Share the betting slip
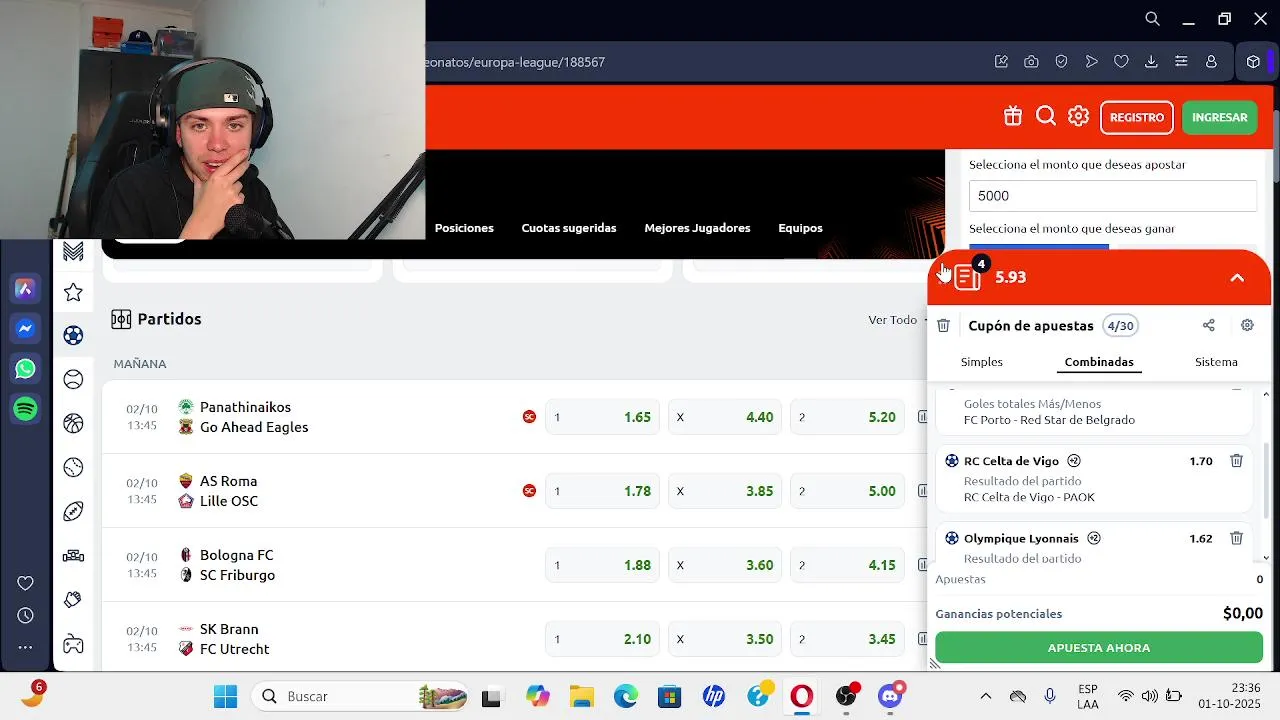The image size is (1280, 720). (x=1209, y=325)
